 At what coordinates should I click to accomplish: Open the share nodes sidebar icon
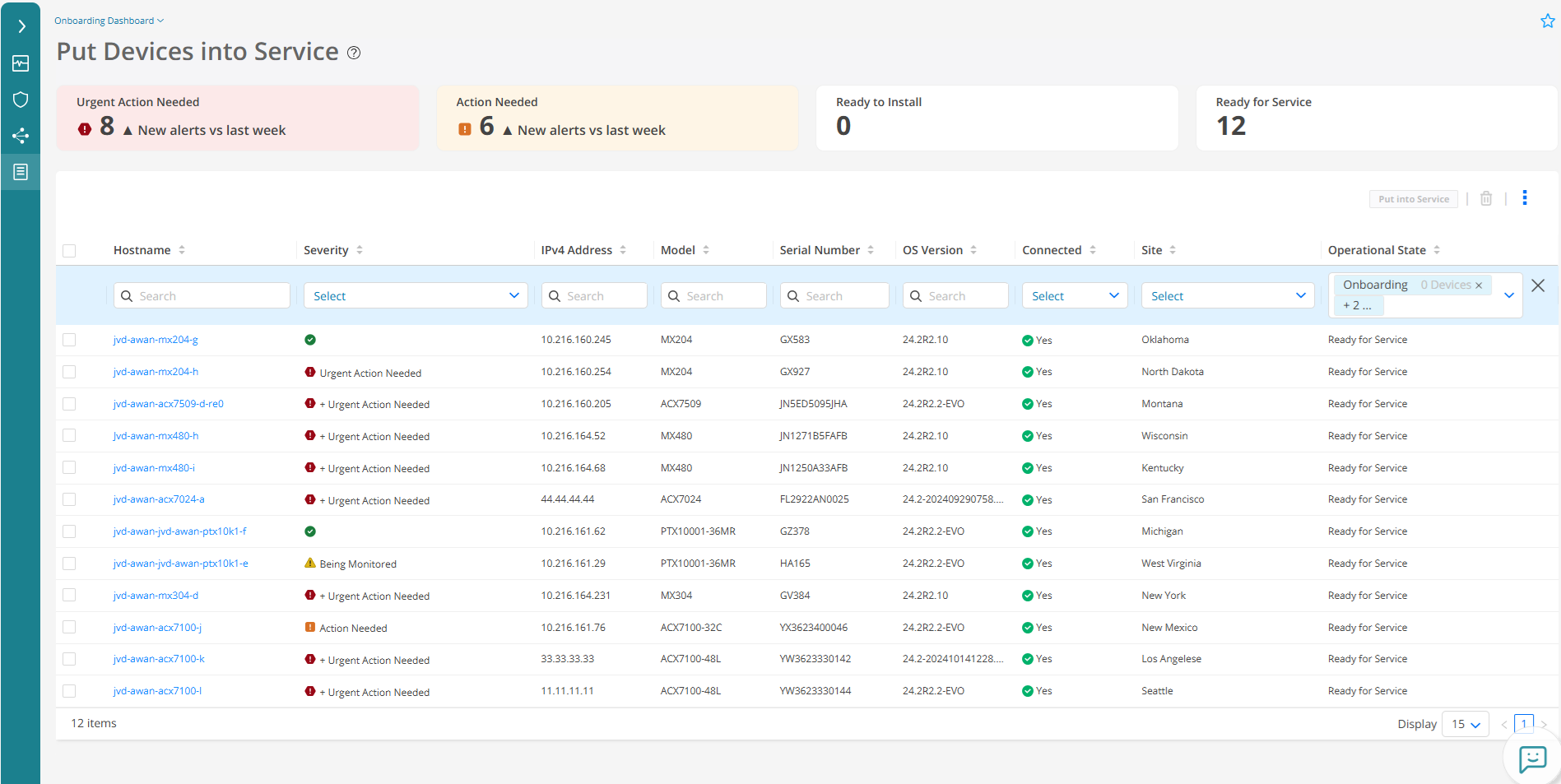[21, 136]
